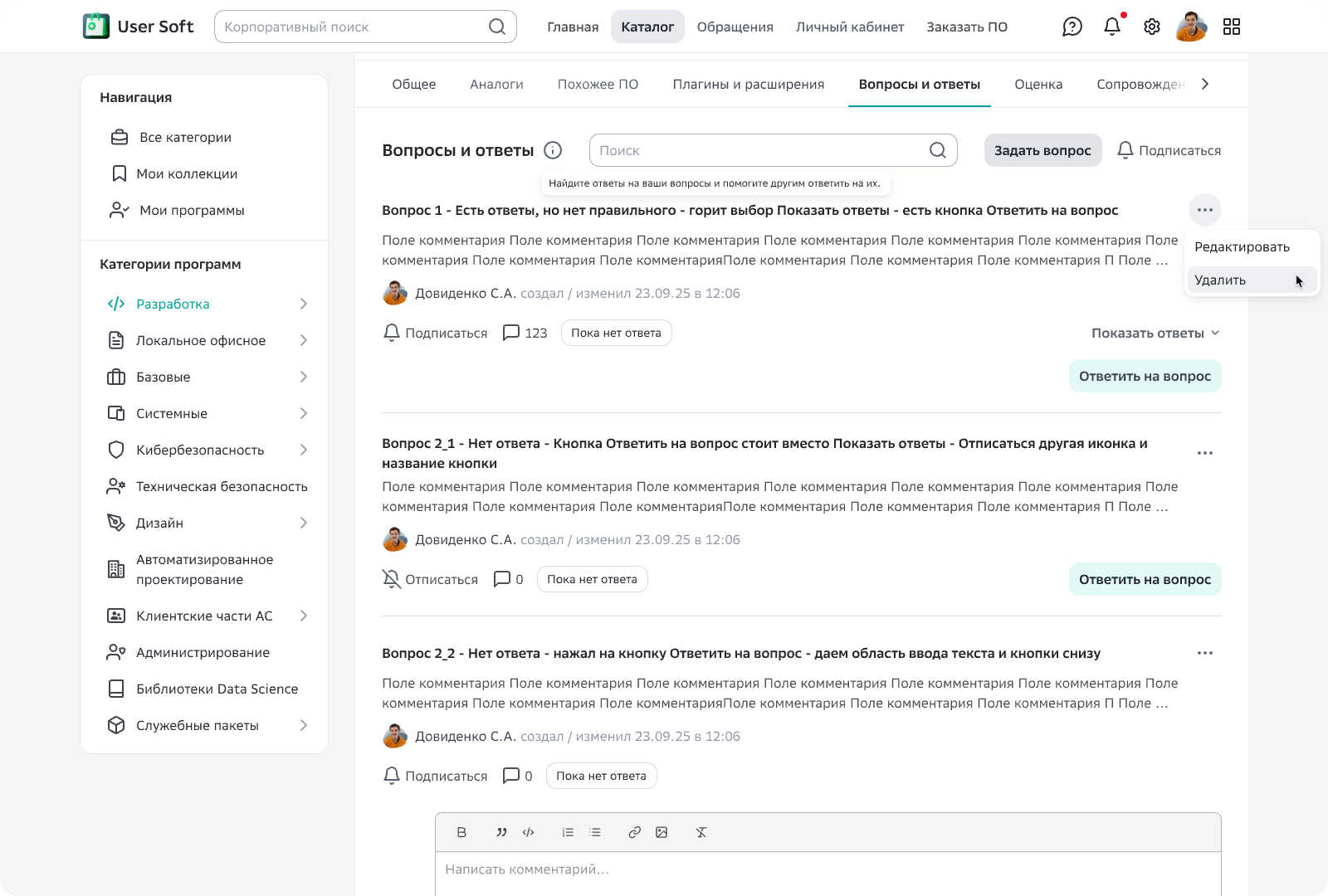The image size is (1328, 896).
Task: Insert a code block in the comment editor
Action: point(528,832)
